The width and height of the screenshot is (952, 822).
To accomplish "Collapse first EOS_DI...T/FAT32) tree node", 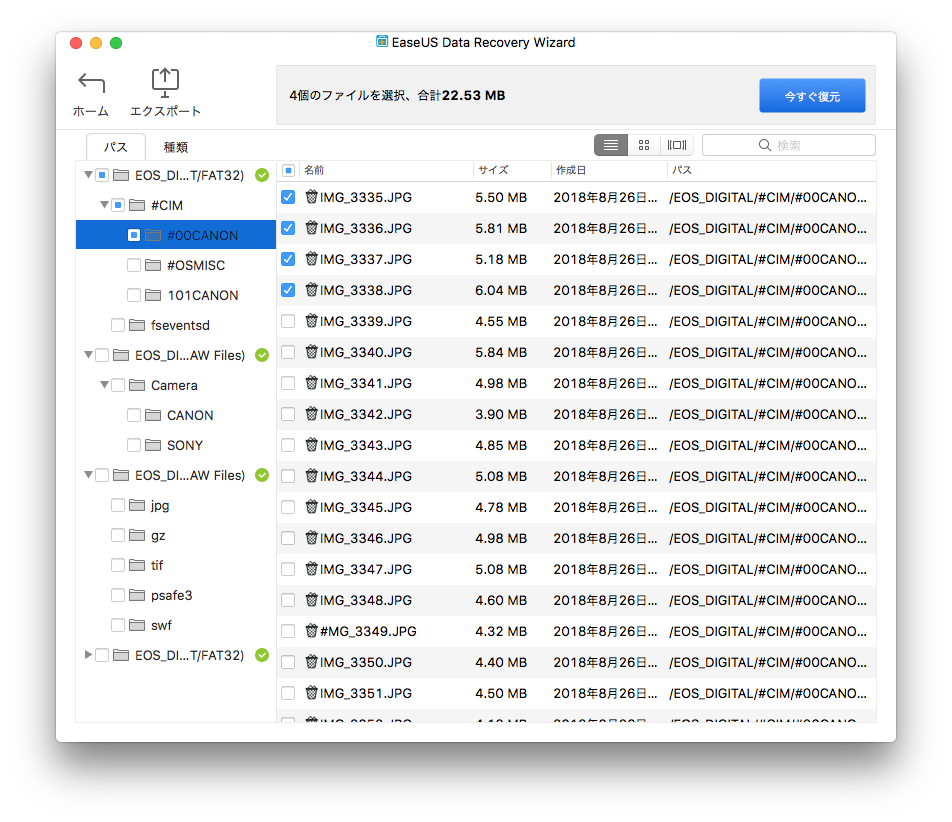I will [89, 175].
